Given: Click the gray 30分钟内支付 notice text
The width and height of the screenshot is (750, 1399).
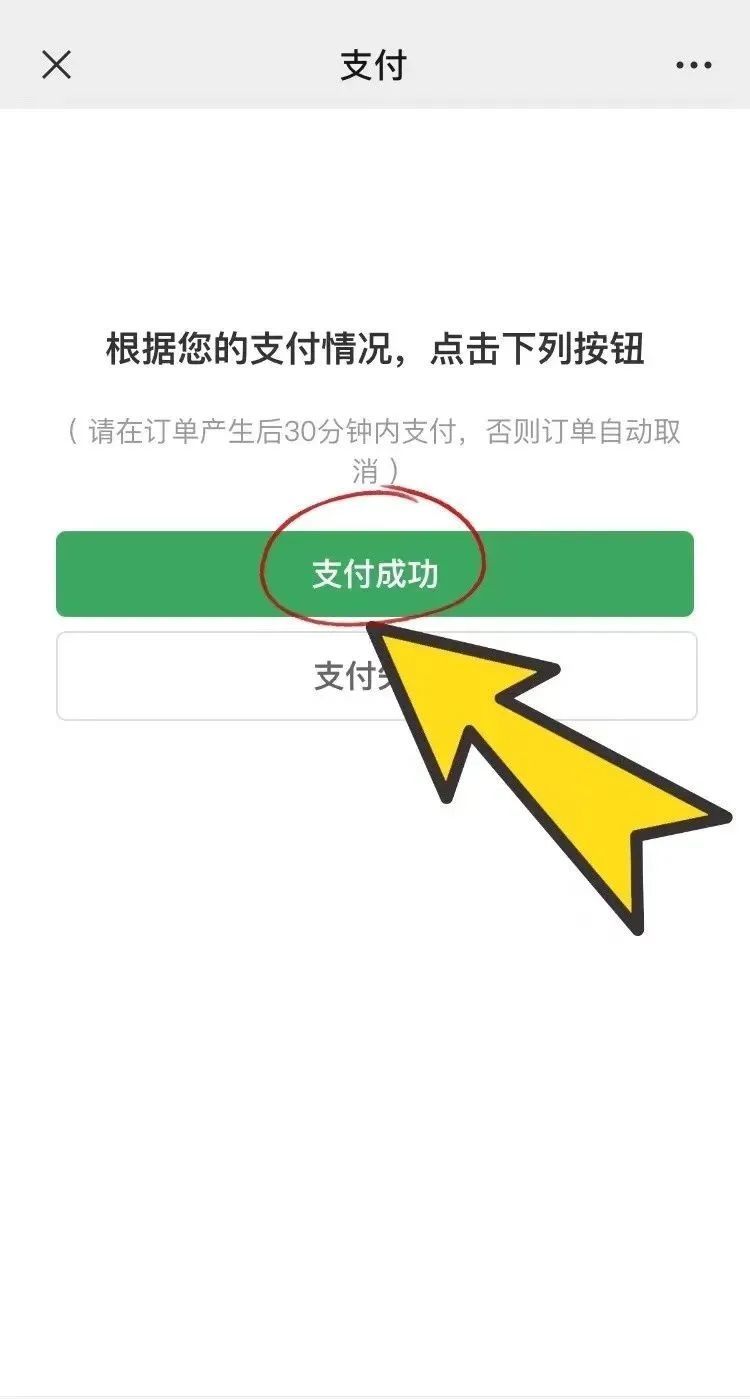Looking at the screenshot, I should click(x=375, y=450).
